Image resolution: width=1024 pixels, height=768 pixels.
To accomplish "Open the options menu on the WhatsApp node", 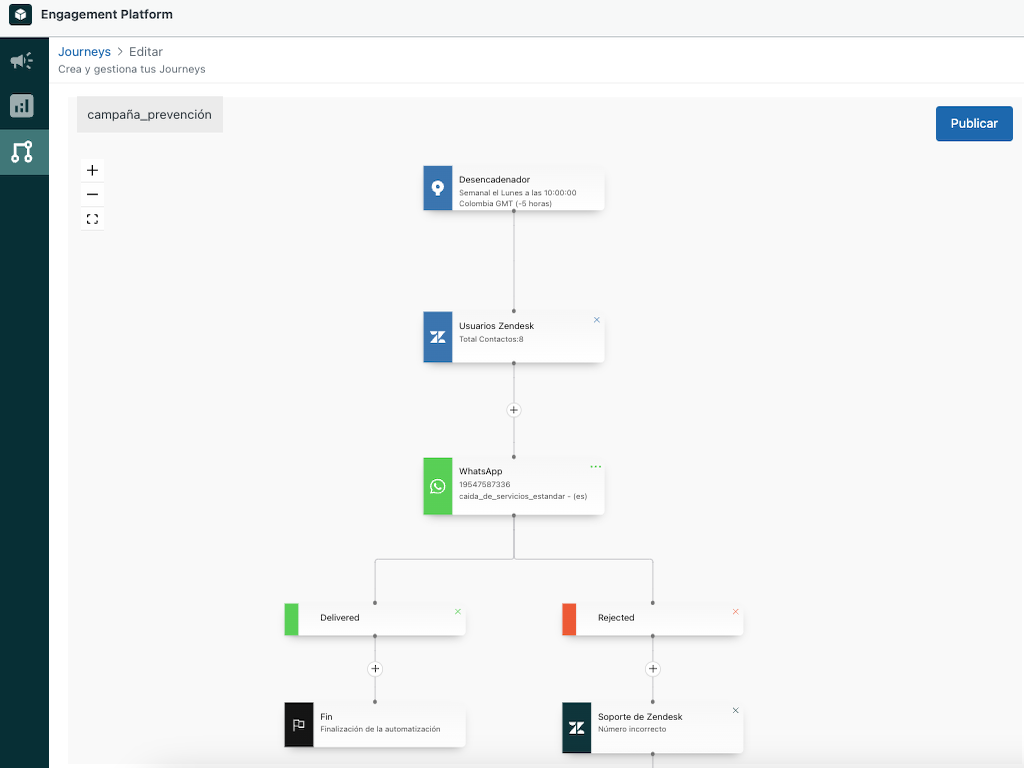I will point(596,466).
